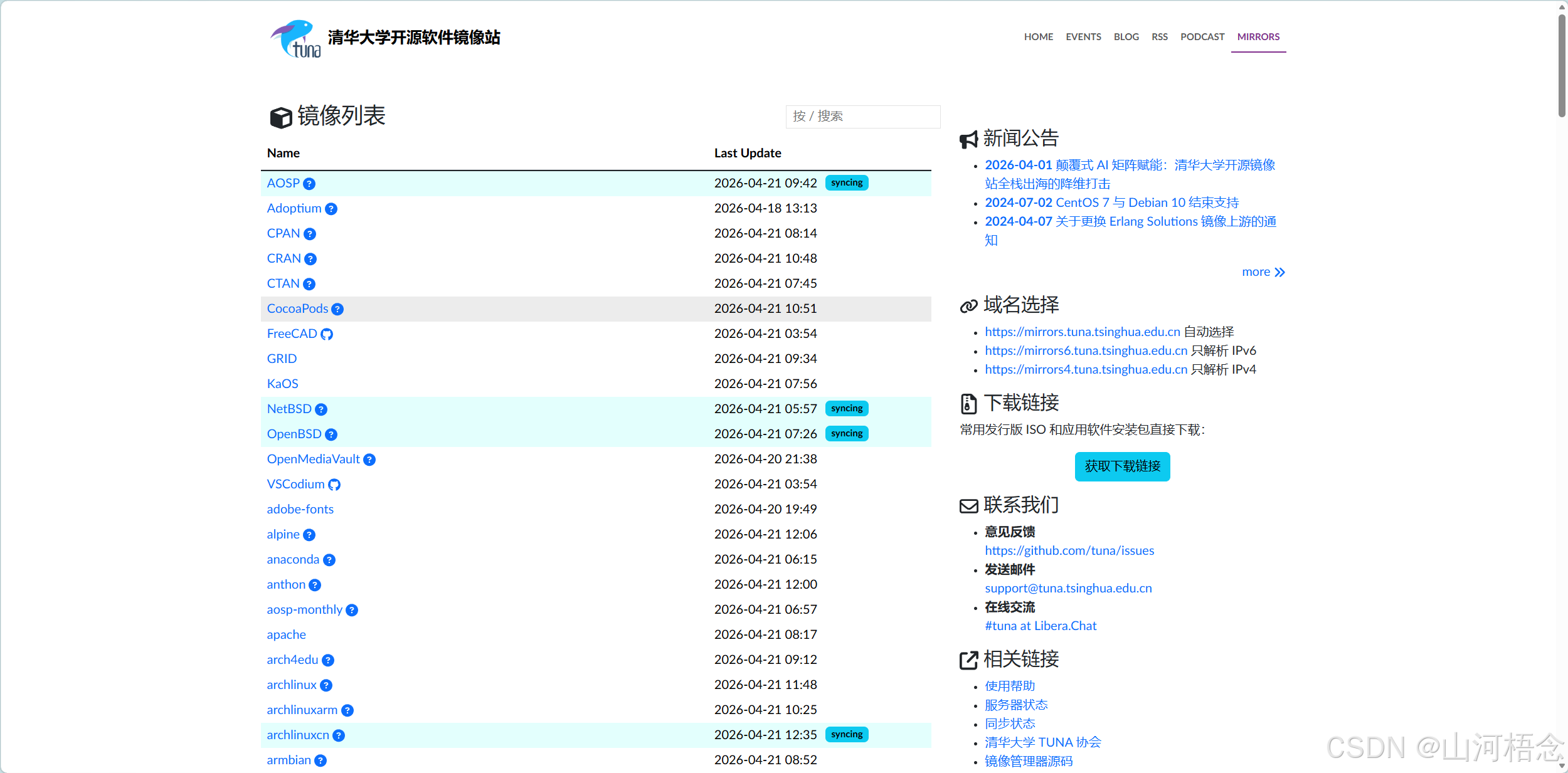Select the MIRRORS nav tab
1568x773 pixels.
[x=1258, y=37]
